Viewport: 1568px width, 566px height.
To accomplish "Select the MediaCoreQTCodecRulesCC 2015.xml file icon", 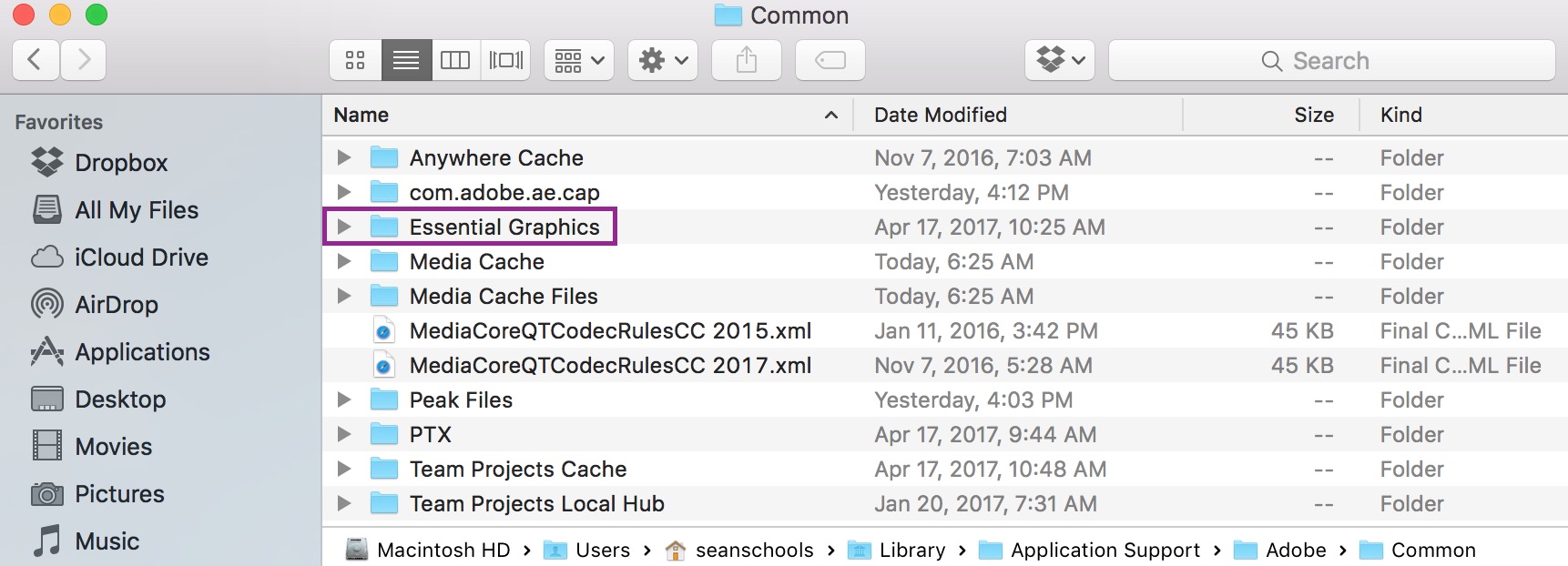I will point(384,330).
